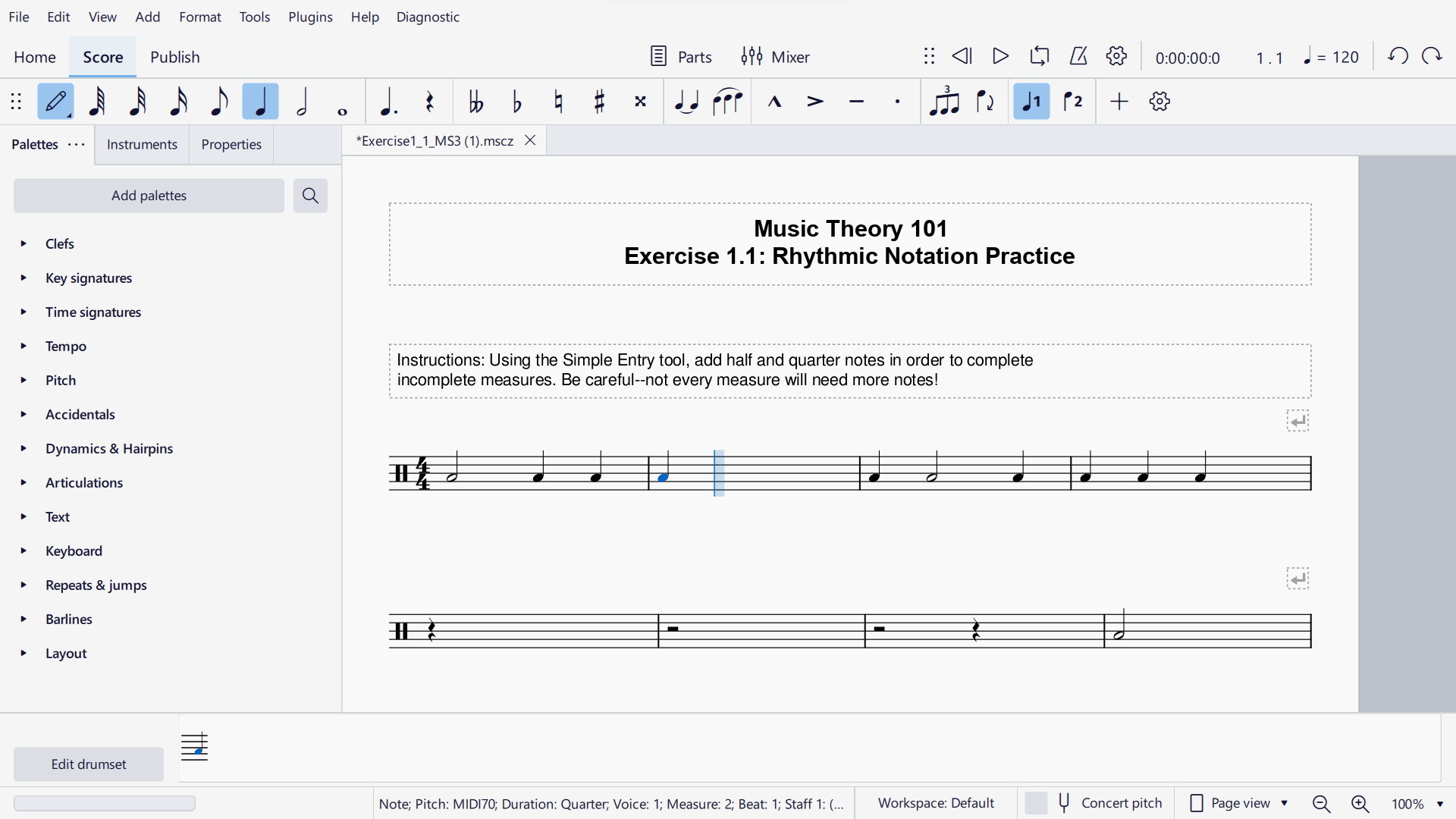The image size is (1456, 819).
Task: Apply sharp accidental
Action: point(600,102)
